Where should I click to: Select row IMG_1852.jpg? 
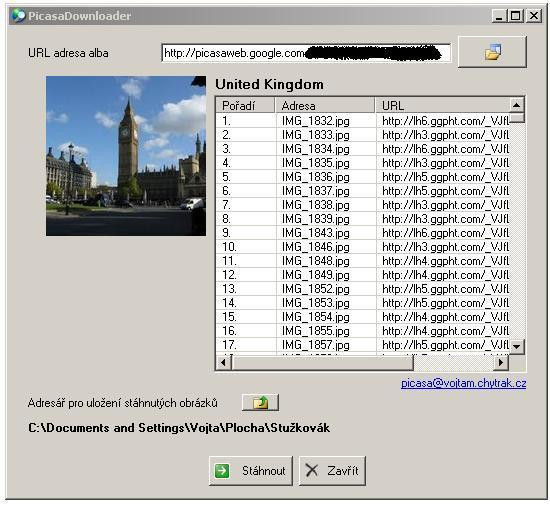[x=363, y=289]
